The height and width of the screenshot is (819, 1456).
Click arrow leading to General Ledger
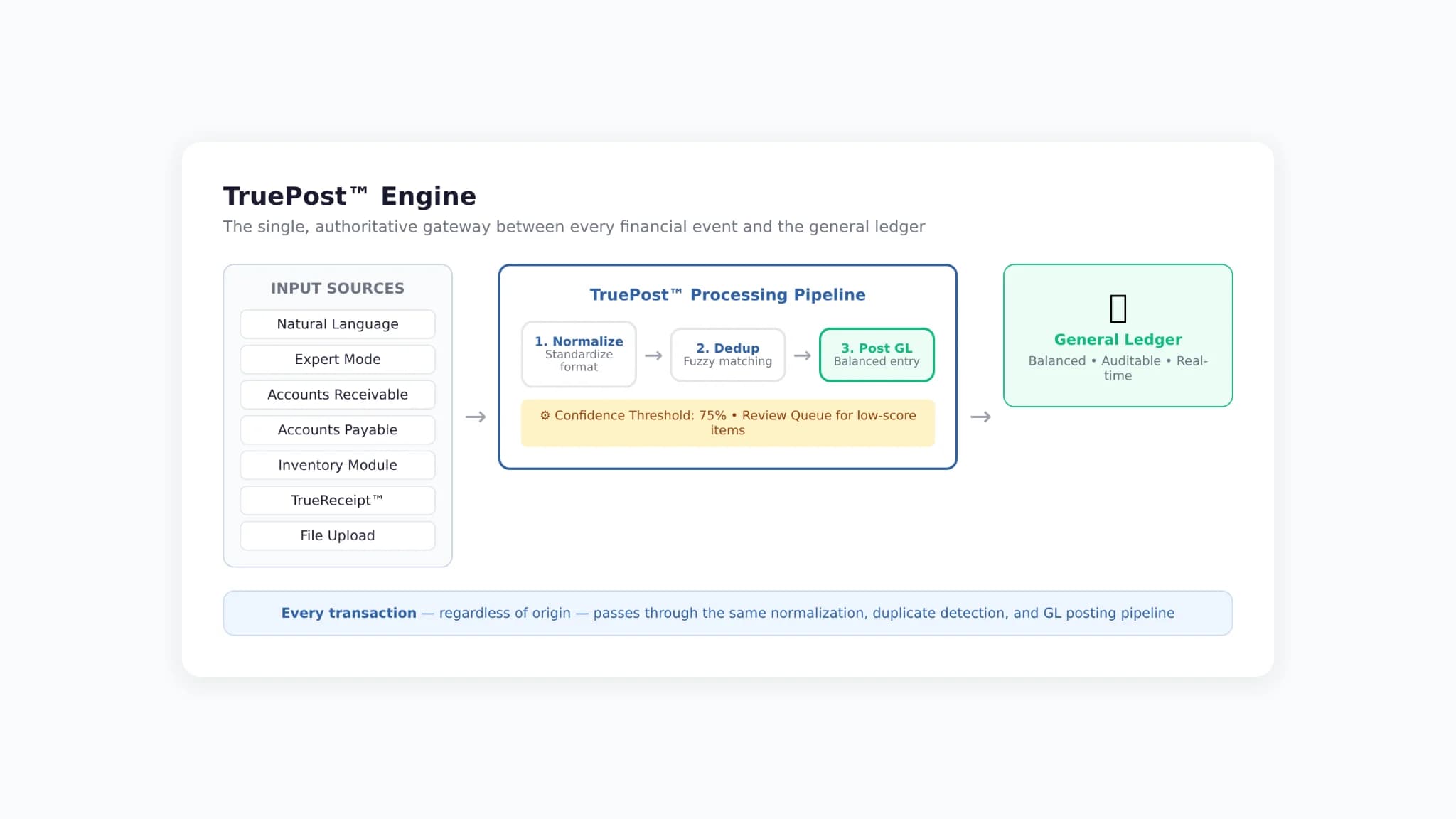980,417
